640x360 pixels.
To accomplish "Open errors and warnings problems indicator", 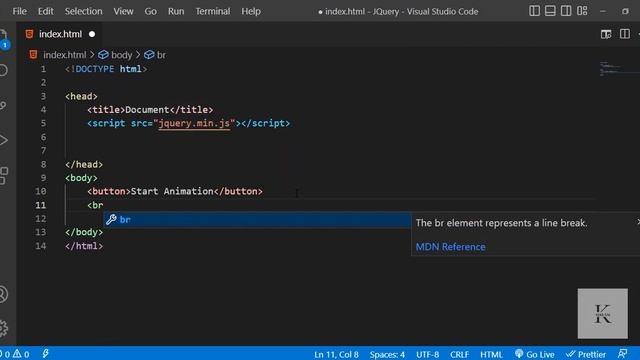I will pos(15,354).
